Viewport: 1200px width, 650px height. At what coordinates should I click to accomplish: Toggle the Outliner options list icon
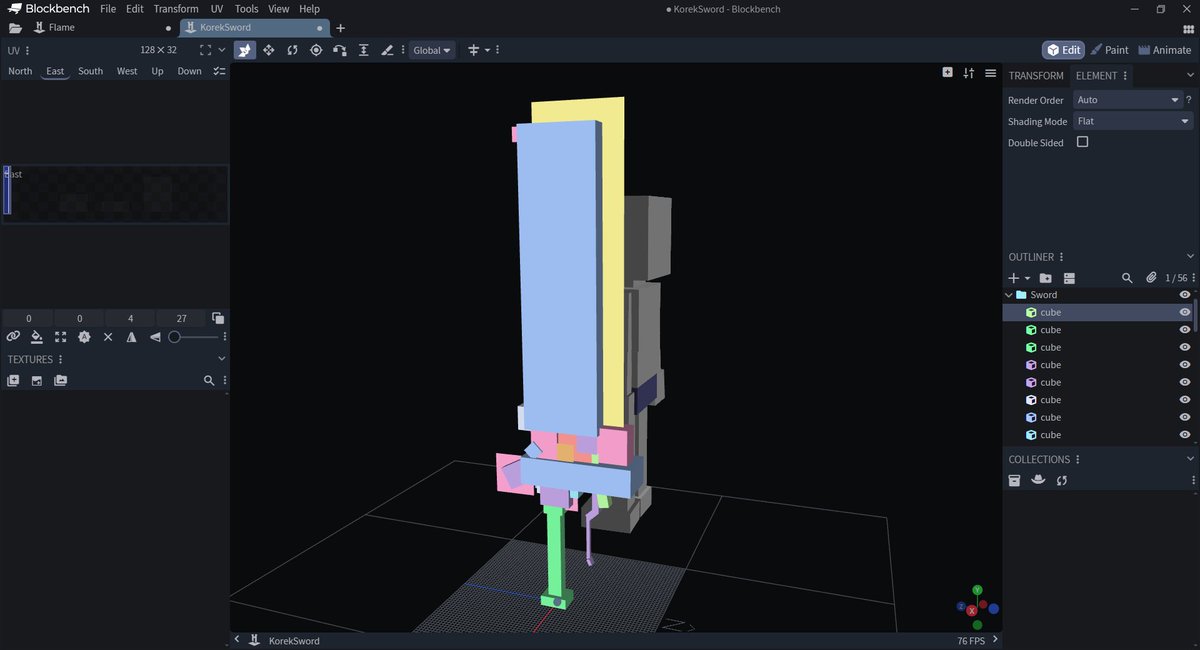click(1069, 278)
